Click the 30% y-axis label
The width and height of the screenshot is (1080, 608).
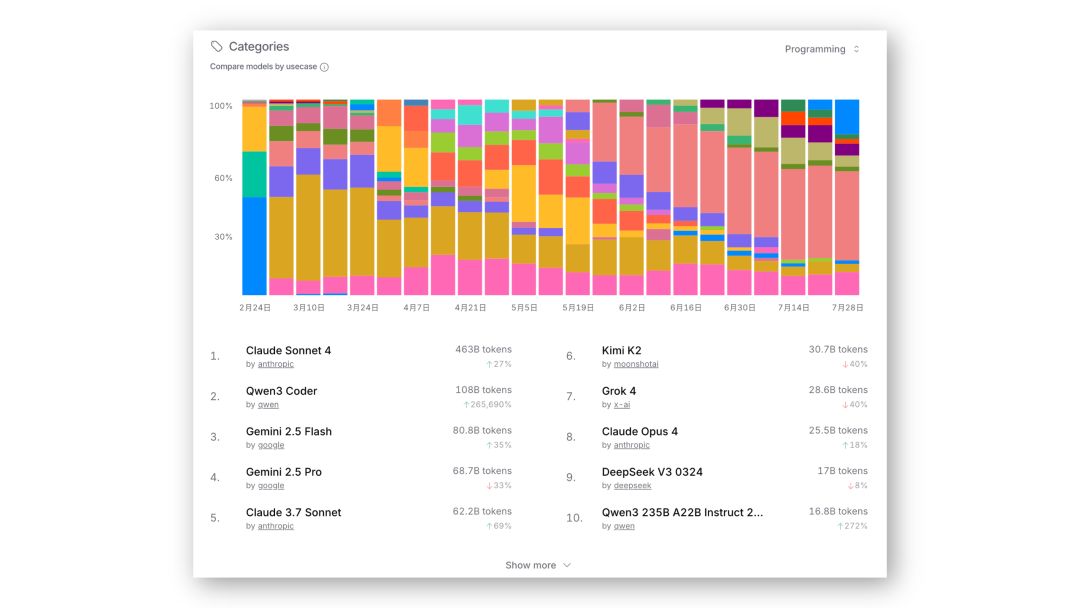coord(223,237)
